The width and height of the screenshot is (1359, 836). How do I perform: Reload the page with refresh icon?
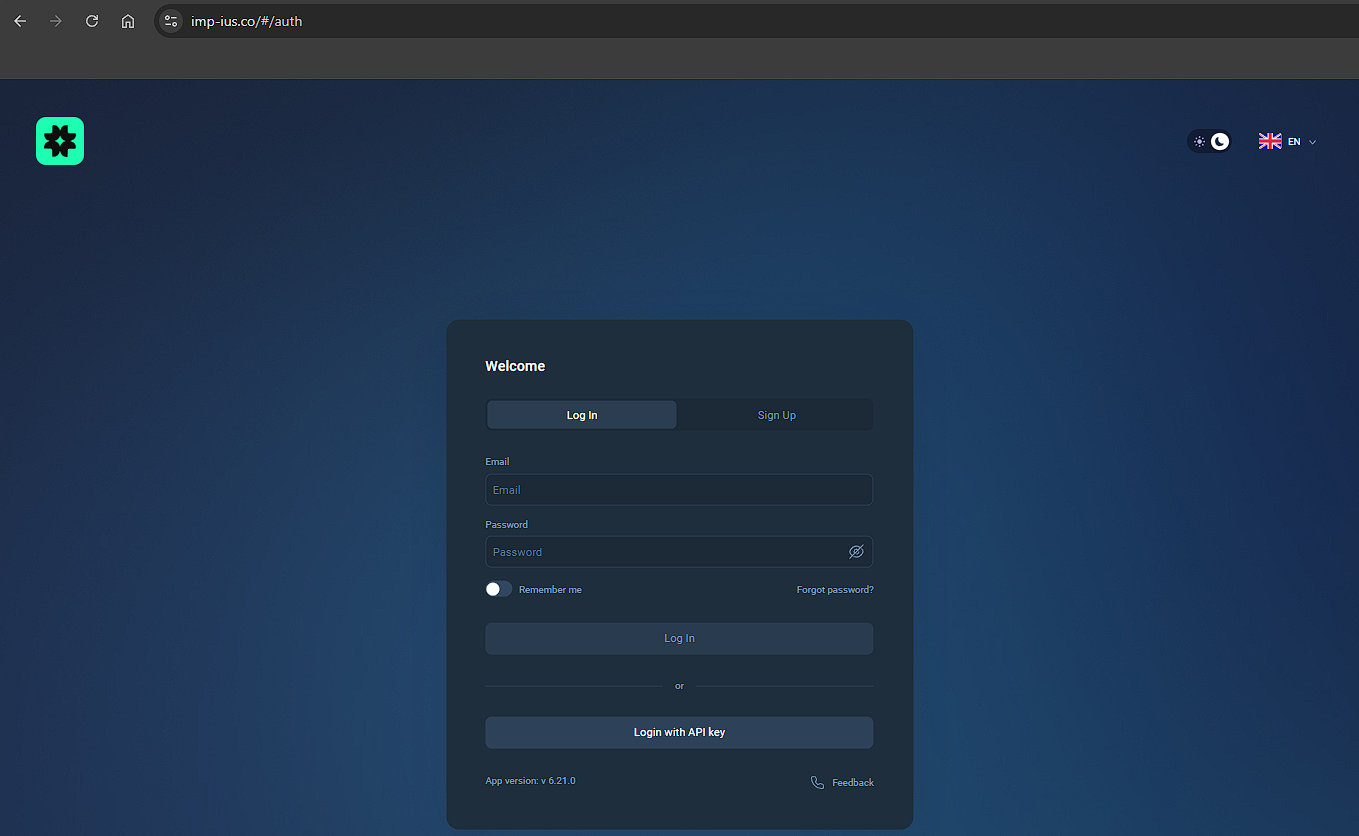[x=92, y=21]
